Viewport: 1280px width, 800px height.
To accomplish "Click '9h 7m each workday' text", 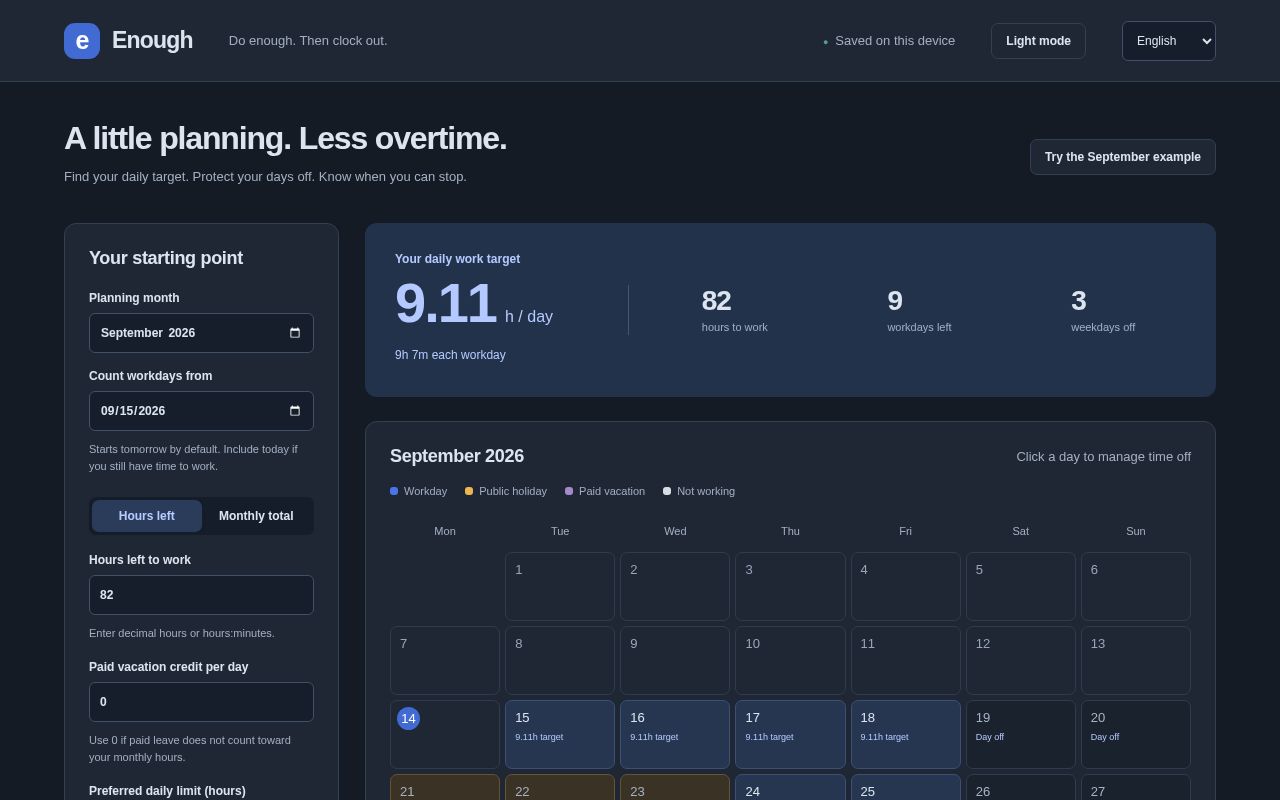I will (450, 355).
